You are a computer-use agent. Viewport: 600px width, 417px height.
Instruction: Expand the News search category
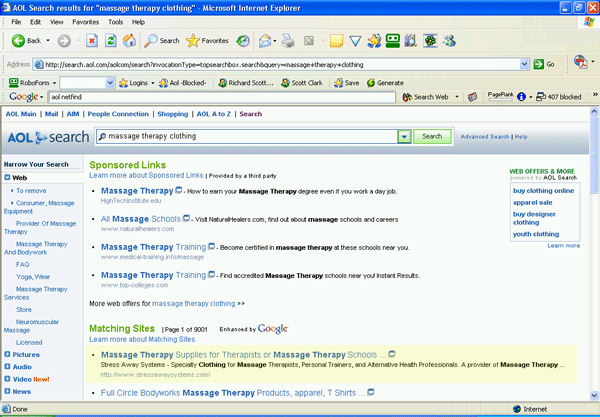click(x=7, y=391)
